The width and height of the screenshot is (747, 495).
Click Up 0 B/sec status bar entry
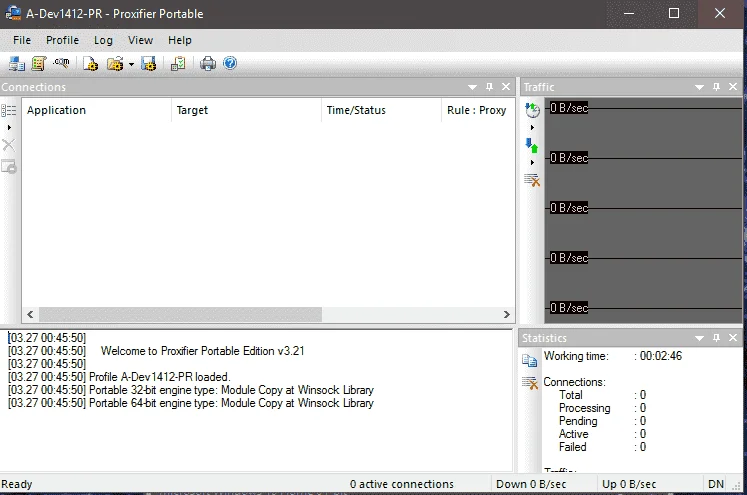pos(629,484)
